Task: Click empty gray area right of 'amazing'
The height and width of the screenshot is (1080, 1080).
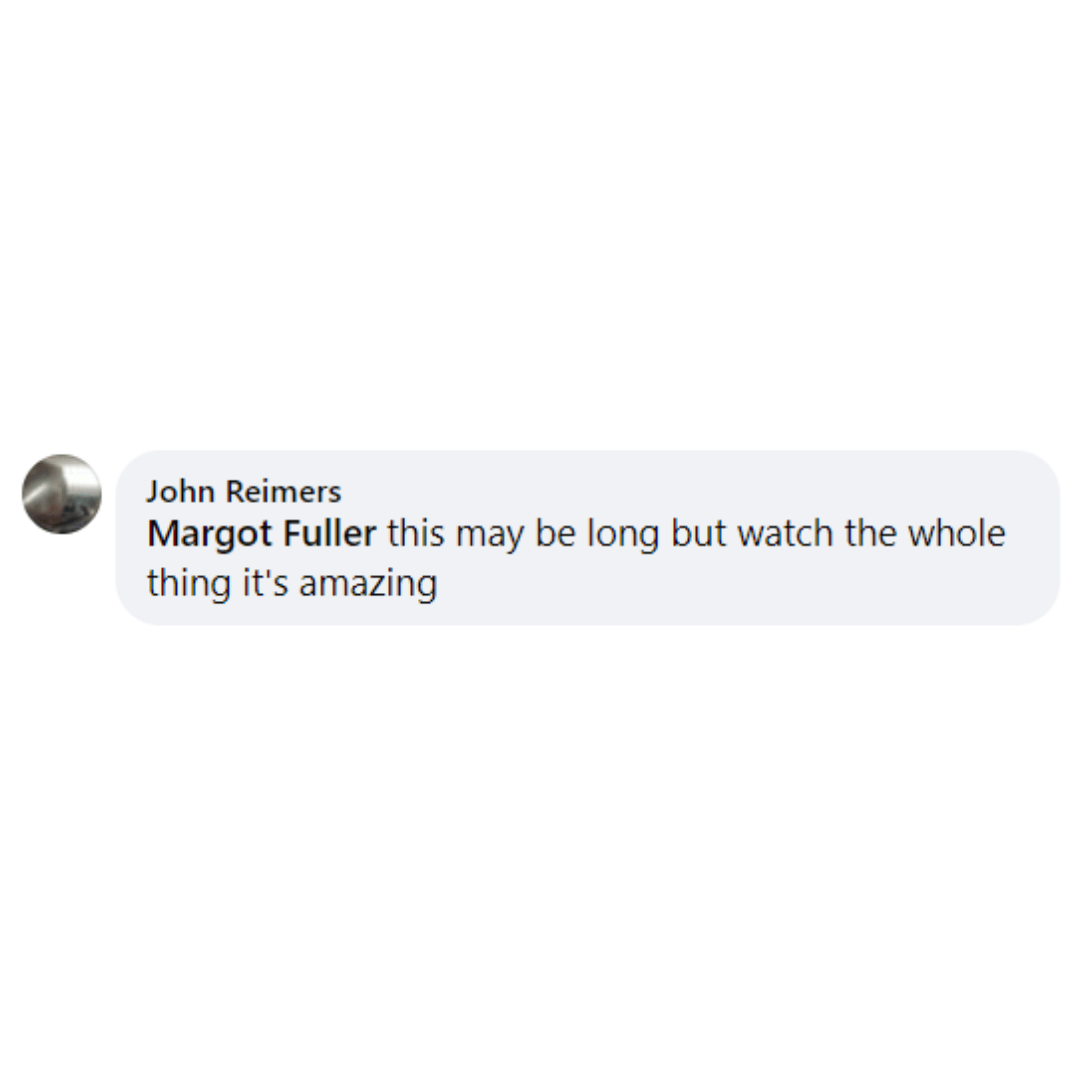Action: [x=723, y=584]
